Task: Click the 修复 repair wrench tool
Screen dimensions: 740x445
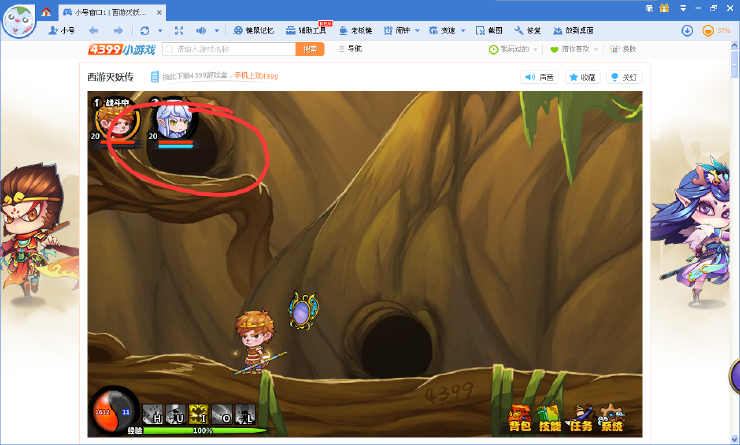Action: pyautogui.click(x=528, y=30)
